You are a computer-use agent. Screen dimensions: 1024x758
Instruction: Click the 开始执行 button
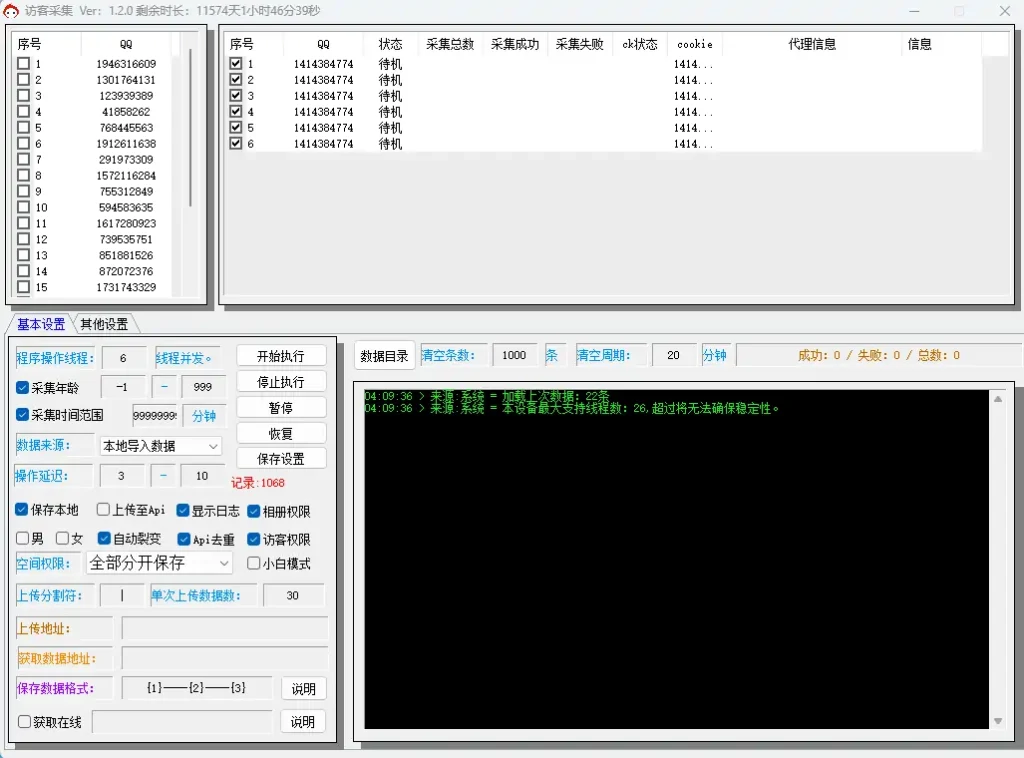[281, 356]
